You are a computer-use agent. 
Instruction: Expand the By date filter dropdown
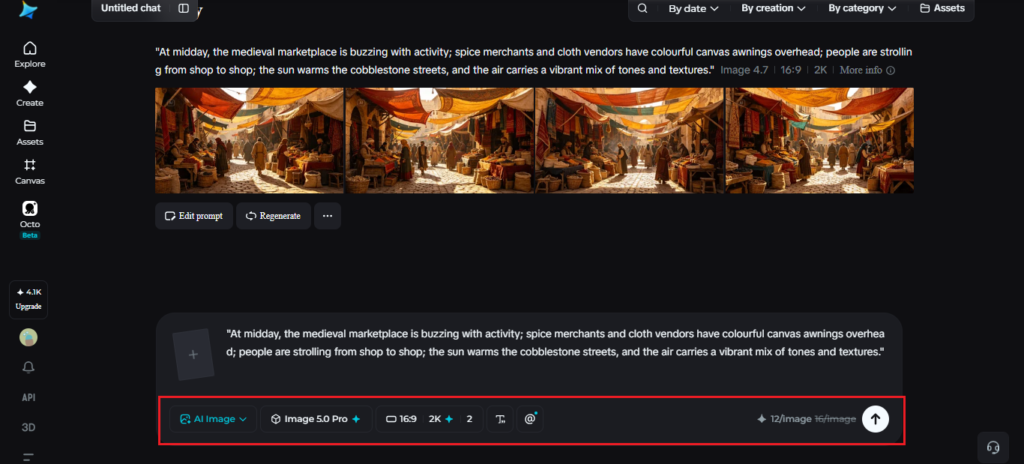[x=693, y=8]
